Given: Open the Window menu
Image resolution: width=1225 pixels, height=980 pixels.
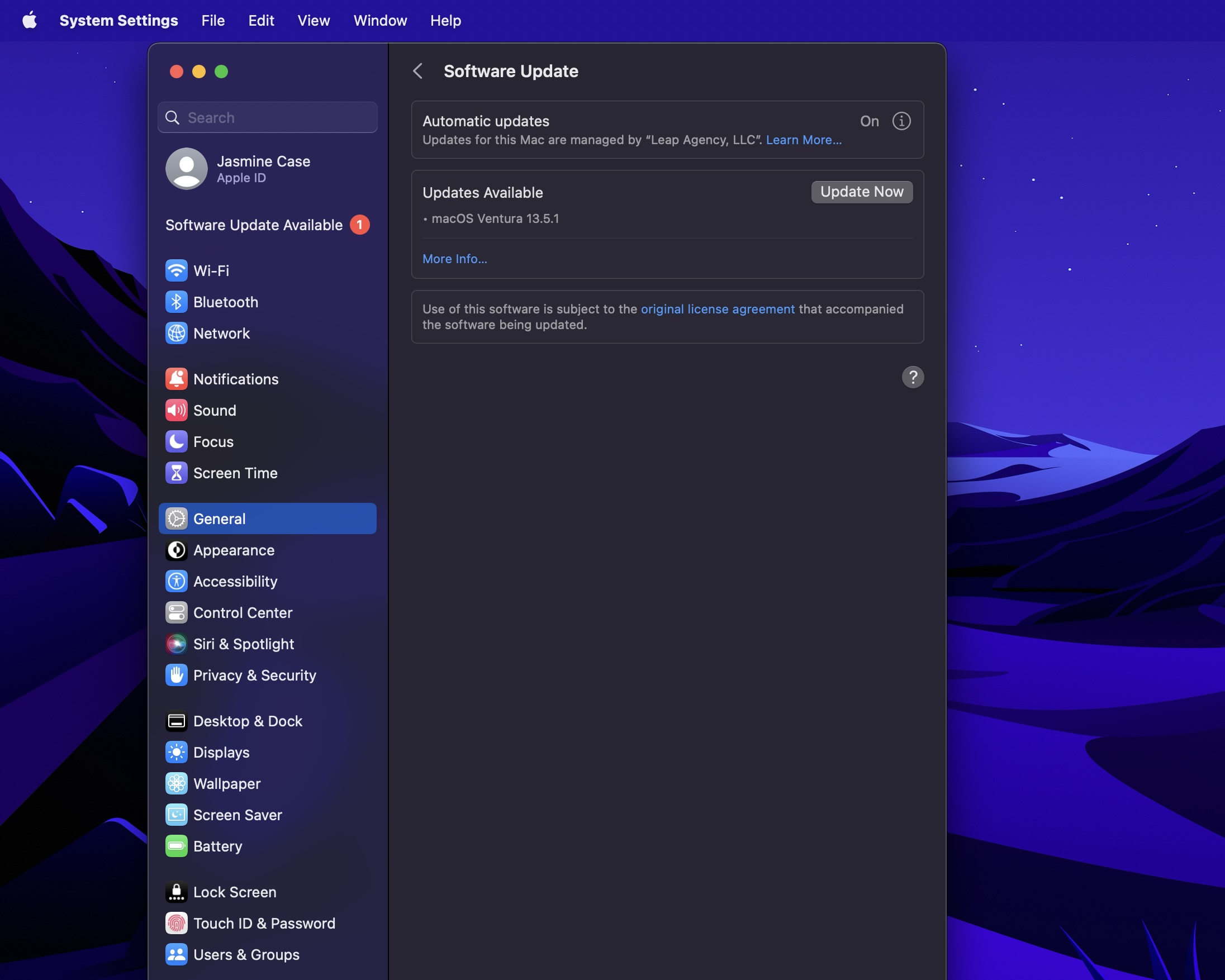Looking at the screenshot, I should tap(380, 21).
